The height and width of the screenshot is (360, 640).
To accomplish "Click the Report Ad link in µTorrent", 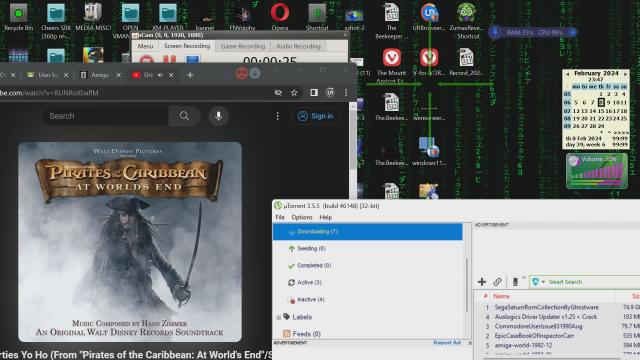I will (447, 343).
